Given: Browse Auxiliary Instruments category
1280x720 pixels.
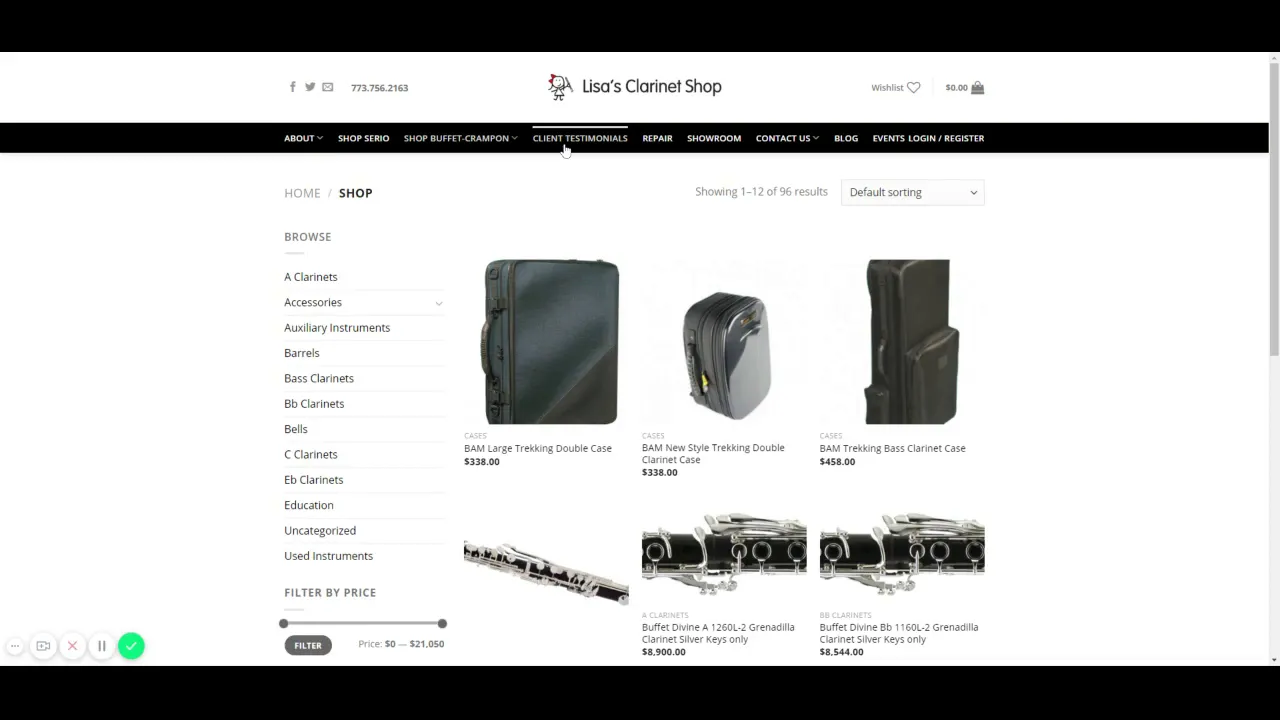Looking at the screenshot, I should click(337, 328).
